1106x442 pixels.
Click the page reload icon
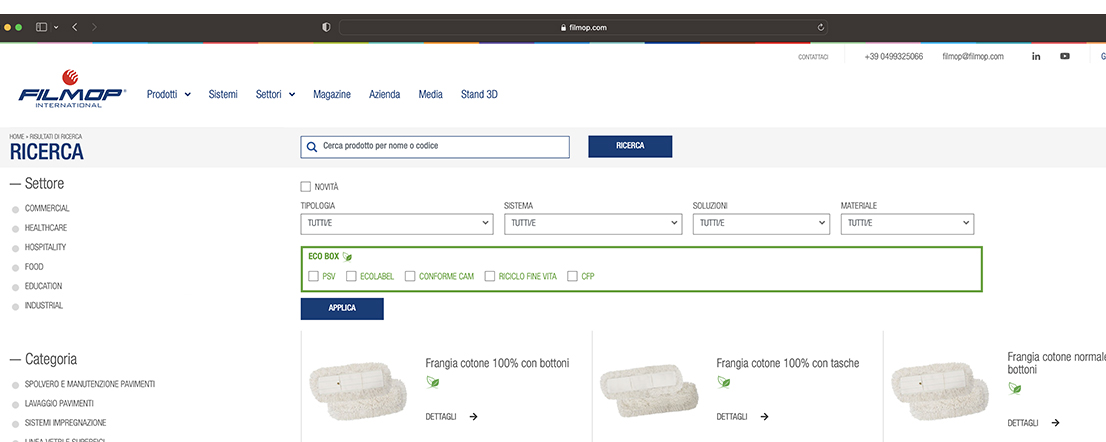pos(821,27)
